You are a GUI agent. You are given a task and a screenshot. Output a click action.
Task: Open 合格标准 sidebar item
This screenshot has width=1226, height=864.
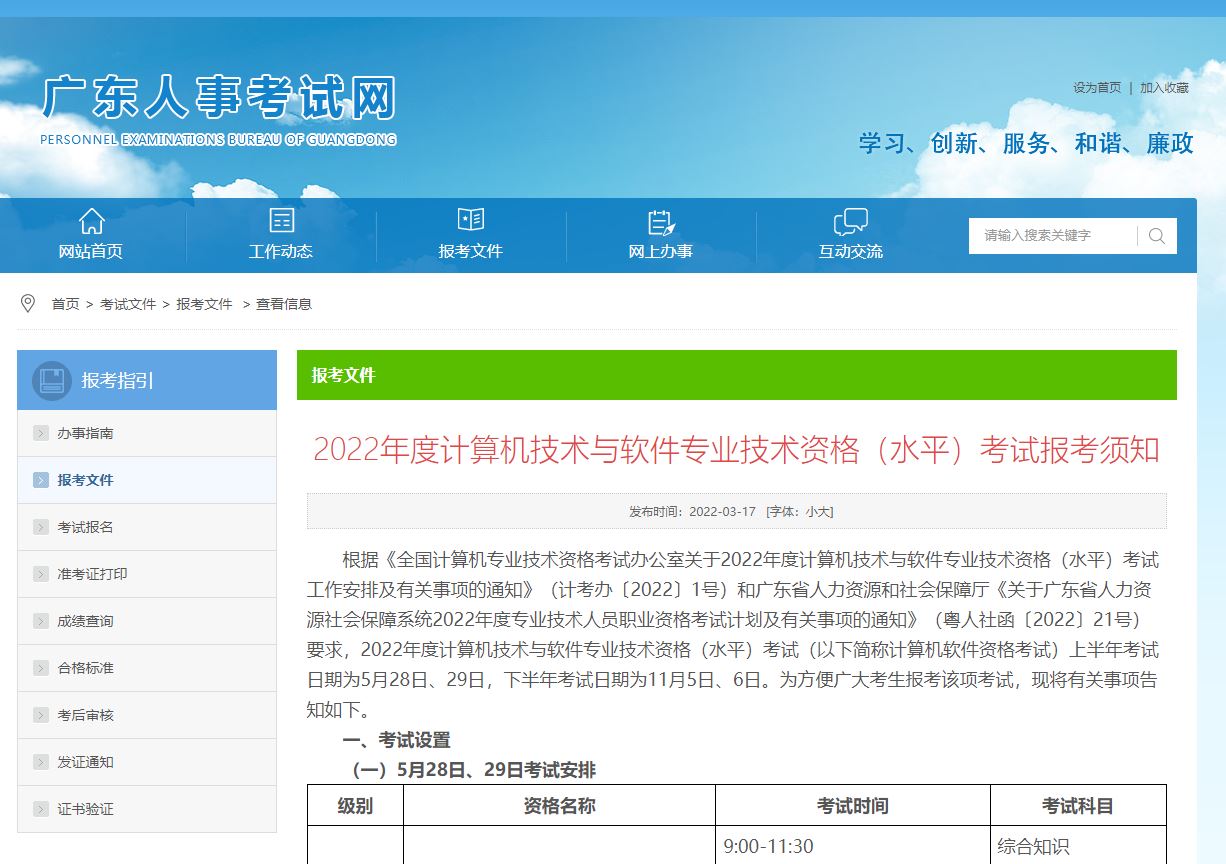85,668
